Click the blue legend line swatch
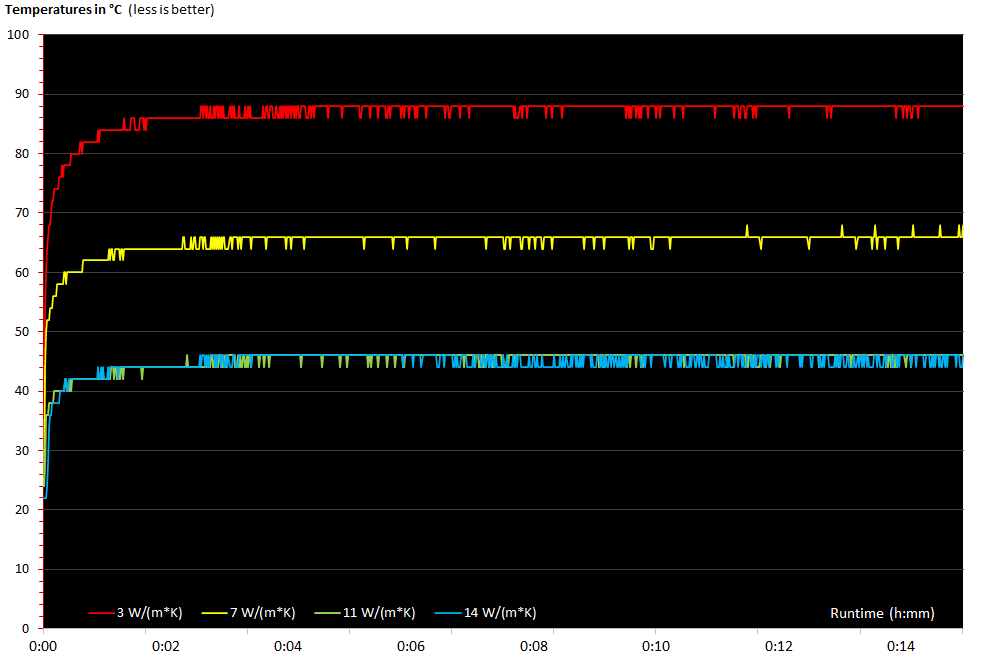Screen dimensions: 987x654 448,613
